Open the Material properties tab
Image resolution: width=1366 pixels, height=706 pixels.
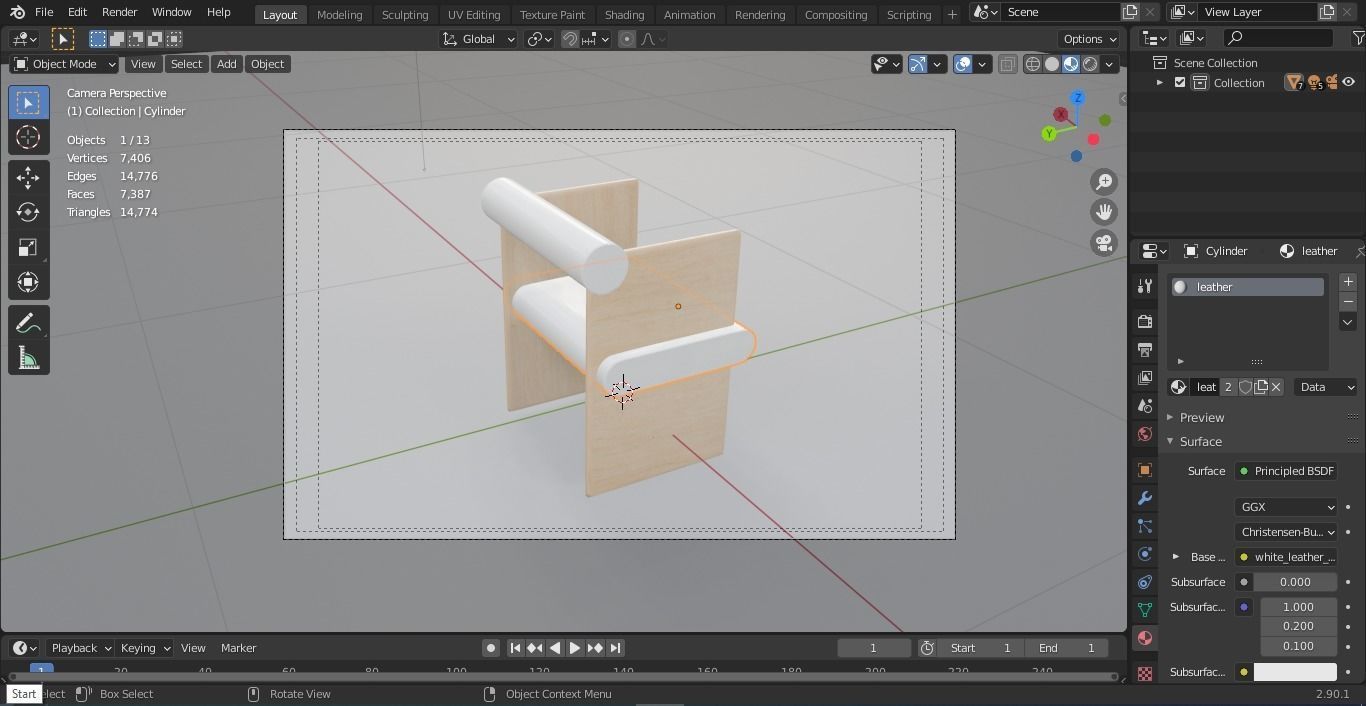(x=1145, y=638)
